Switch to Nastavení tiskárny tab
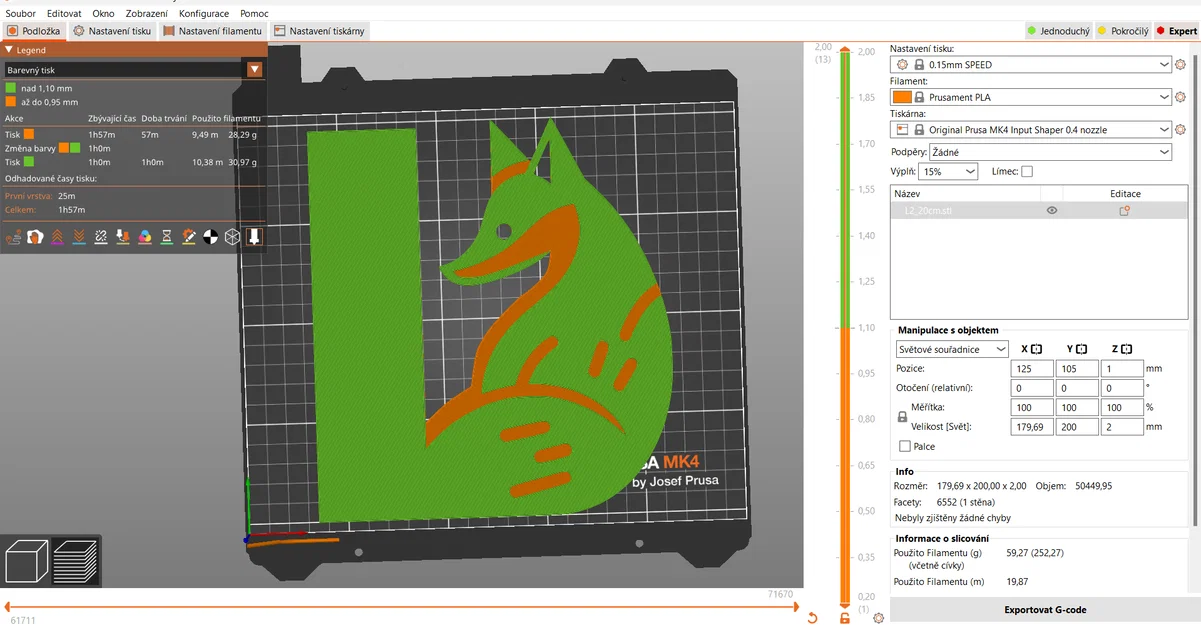The height and width of the screenshot is (625, 1201). point(319,31)
